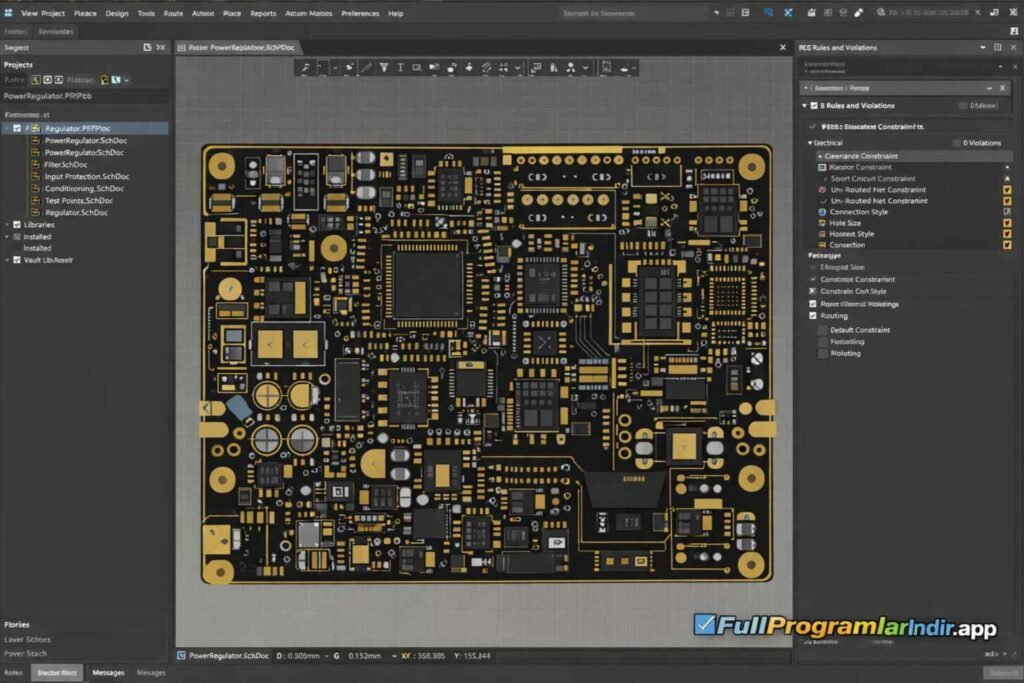The width and height of the screenshot is (1024, 683).
Task: Click the Un-Routed Net Constraint icon
Action: (822, 190)
